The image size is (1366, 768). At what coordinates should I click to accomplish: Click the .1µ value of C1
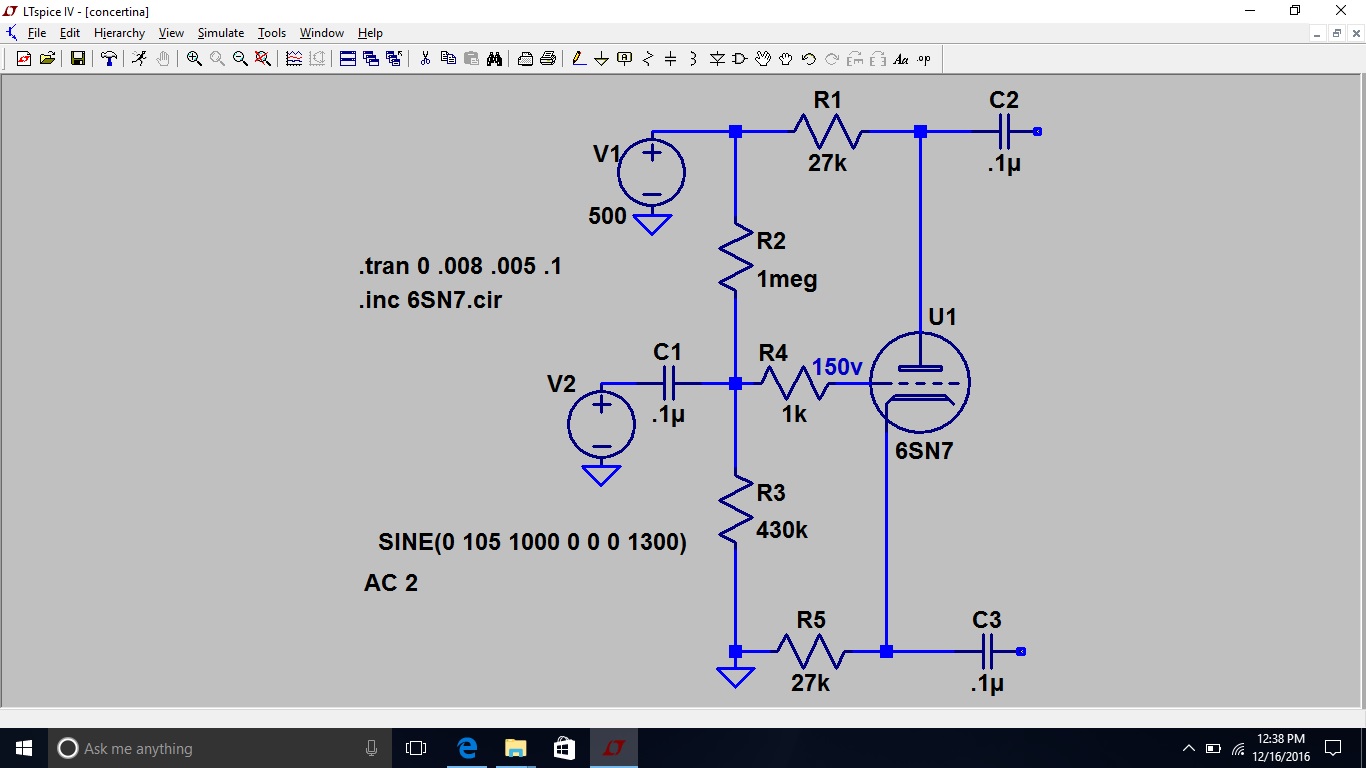(668, 415)
